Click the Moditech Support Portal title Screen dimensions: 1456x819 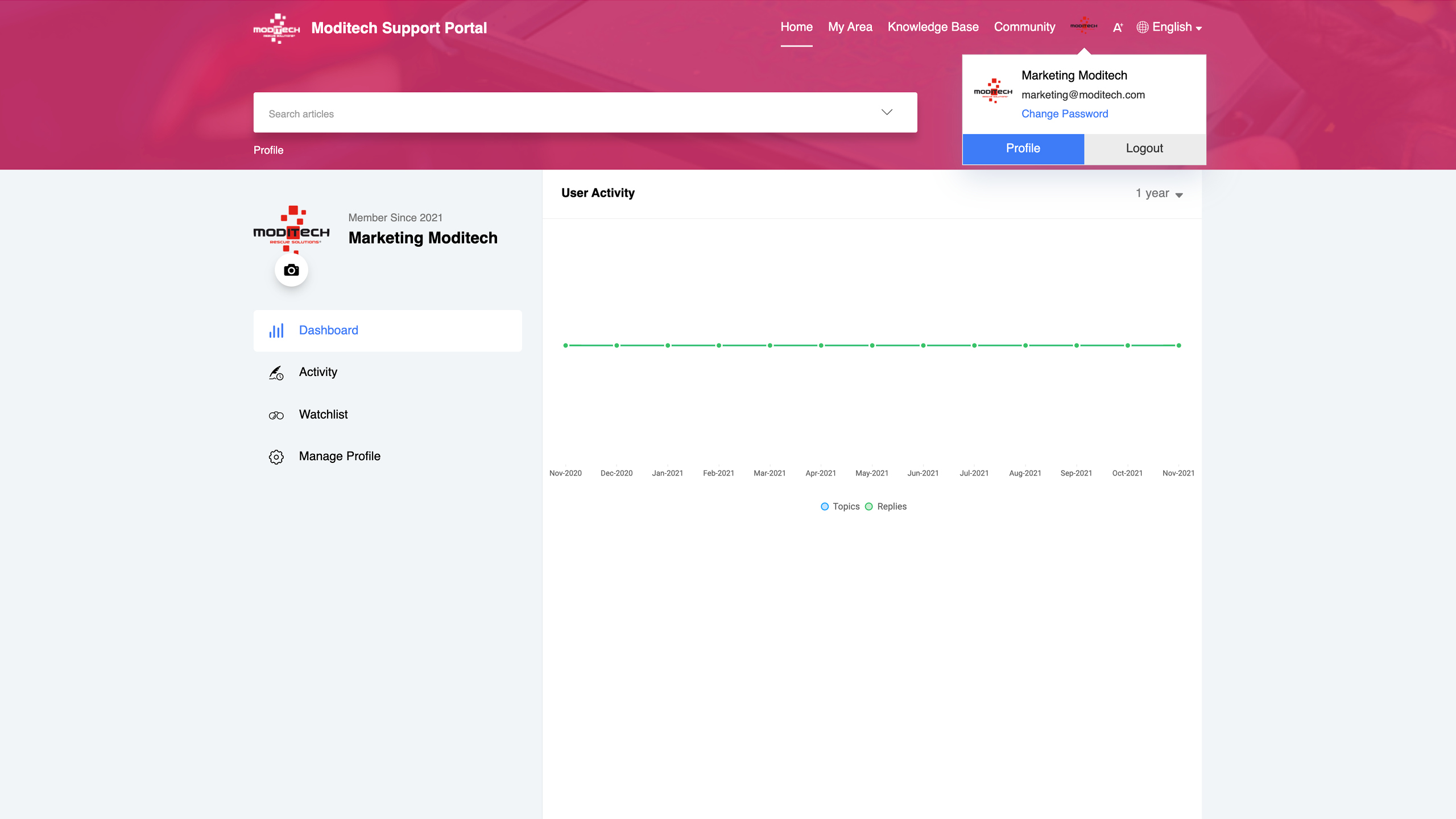pyautogui.click(x=399, y=28)
